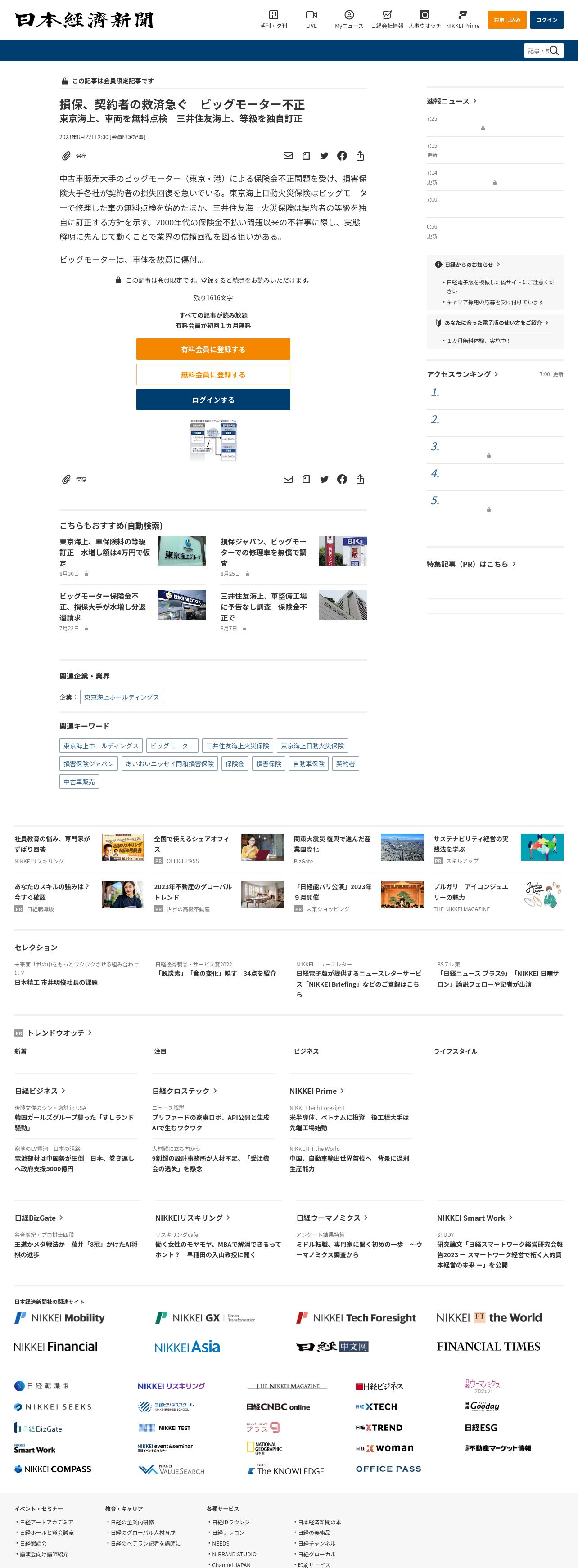Open 日経XTECH logo link

[376, 1406]
